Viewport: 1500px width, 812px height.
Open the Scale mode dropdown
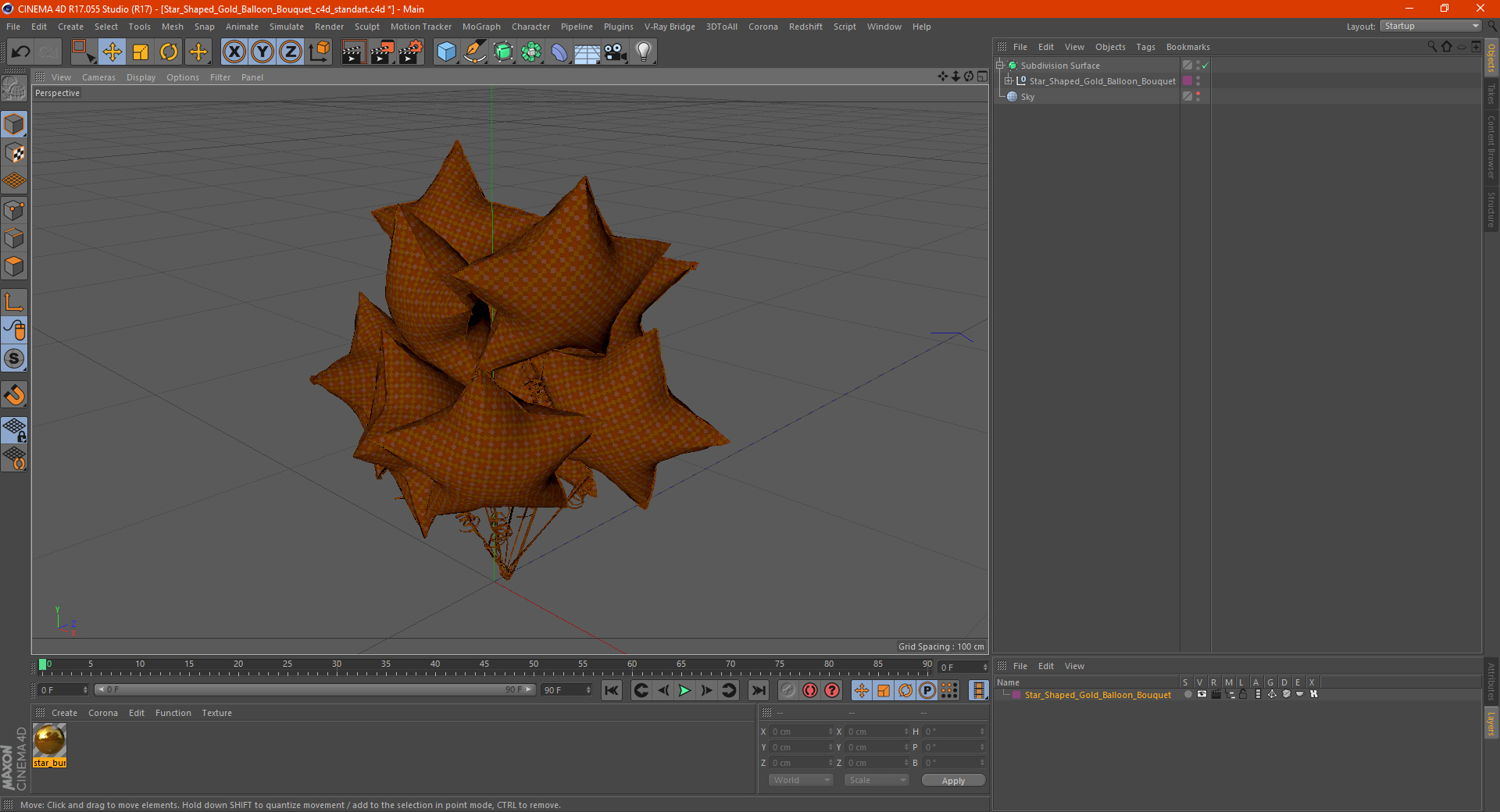tap(877, 780)
